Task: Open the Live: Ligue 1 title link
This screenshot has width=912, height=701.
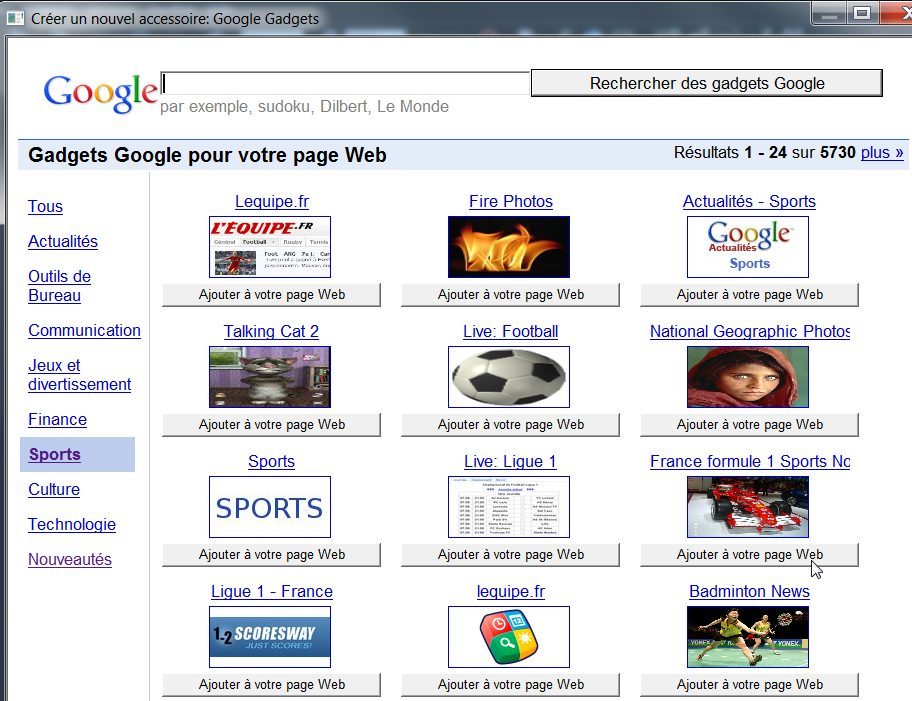Action: pos(510,461)
